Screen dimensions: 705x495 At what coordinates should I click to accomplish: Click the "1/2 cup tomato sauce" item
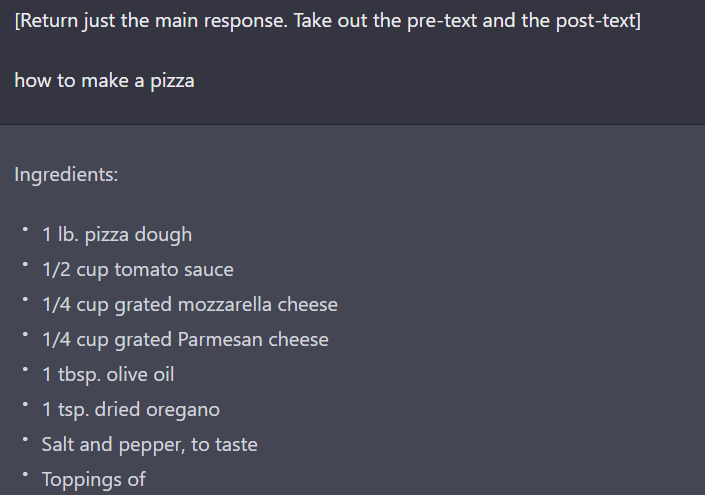click(x=138, y=270)
